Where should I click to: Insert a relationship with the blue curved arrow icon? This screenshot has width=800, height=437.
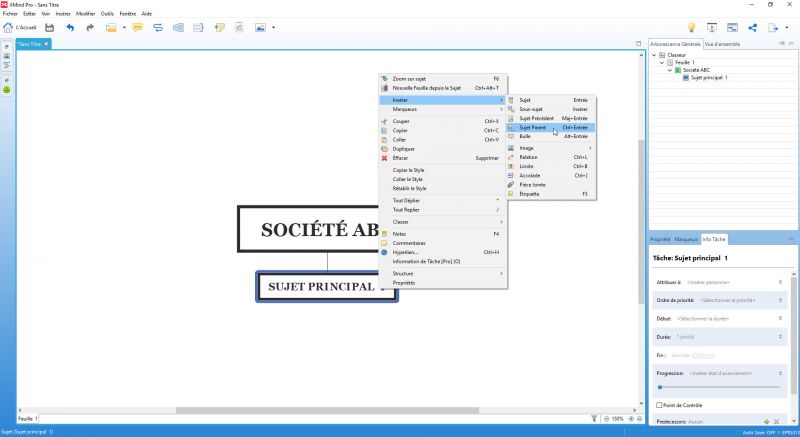point(158,28)
